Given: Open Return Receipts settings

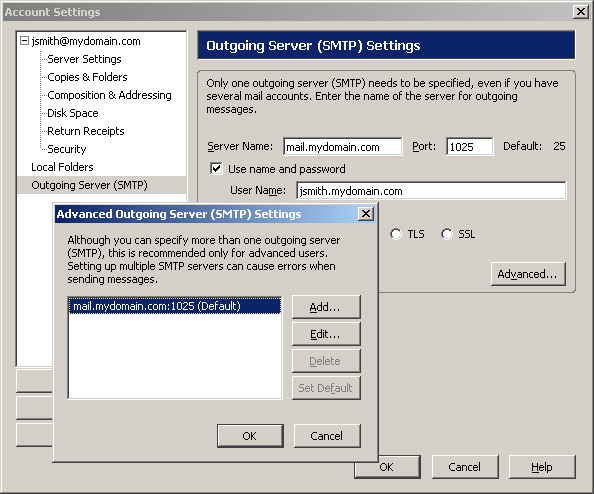Looking at the screenshot, I should click(86, 131).
